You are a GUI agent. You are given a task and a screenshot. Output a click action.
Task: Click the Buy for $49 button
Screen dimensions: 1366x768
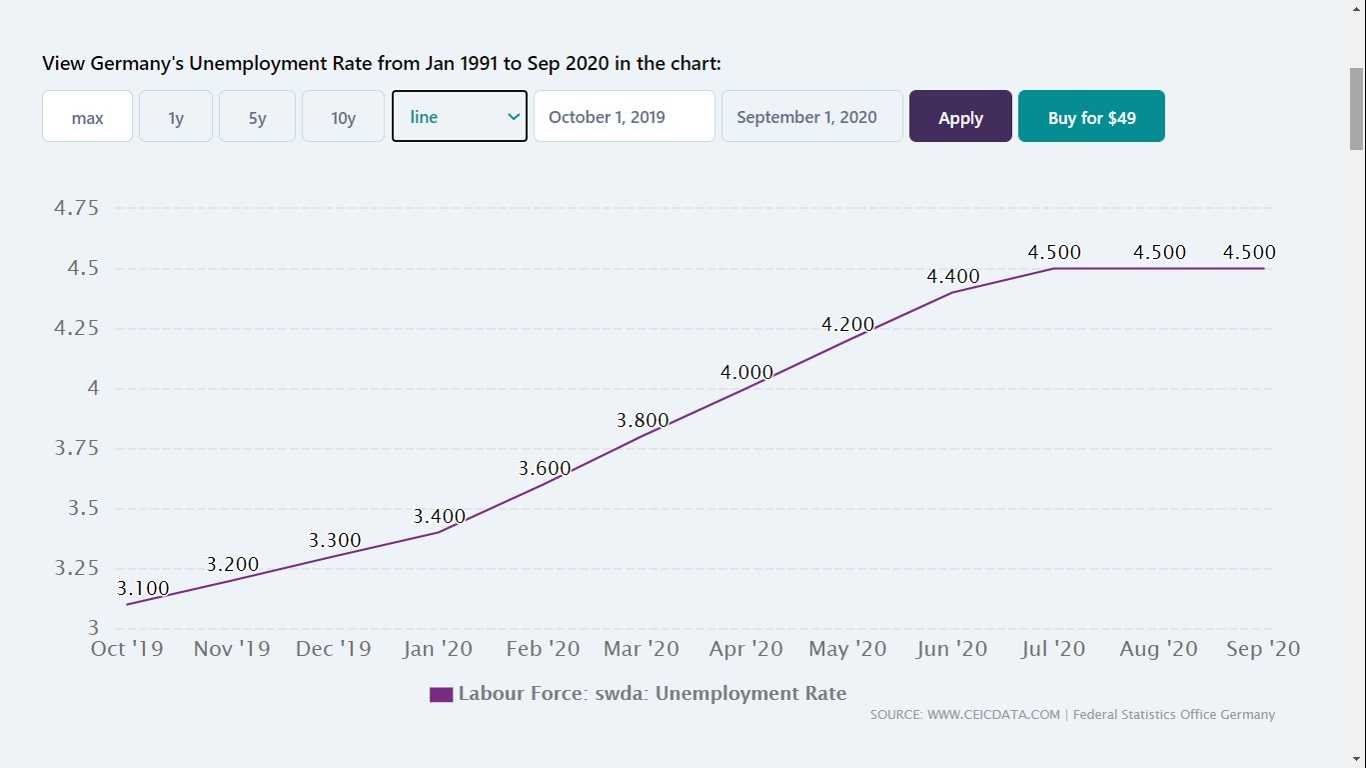click(x=1091, y=116)
